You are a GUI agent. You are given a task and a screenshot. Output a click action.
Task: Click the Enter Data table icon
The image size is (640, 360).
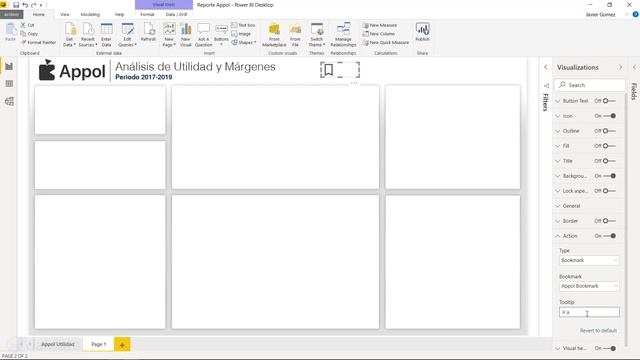pos(107,29)
